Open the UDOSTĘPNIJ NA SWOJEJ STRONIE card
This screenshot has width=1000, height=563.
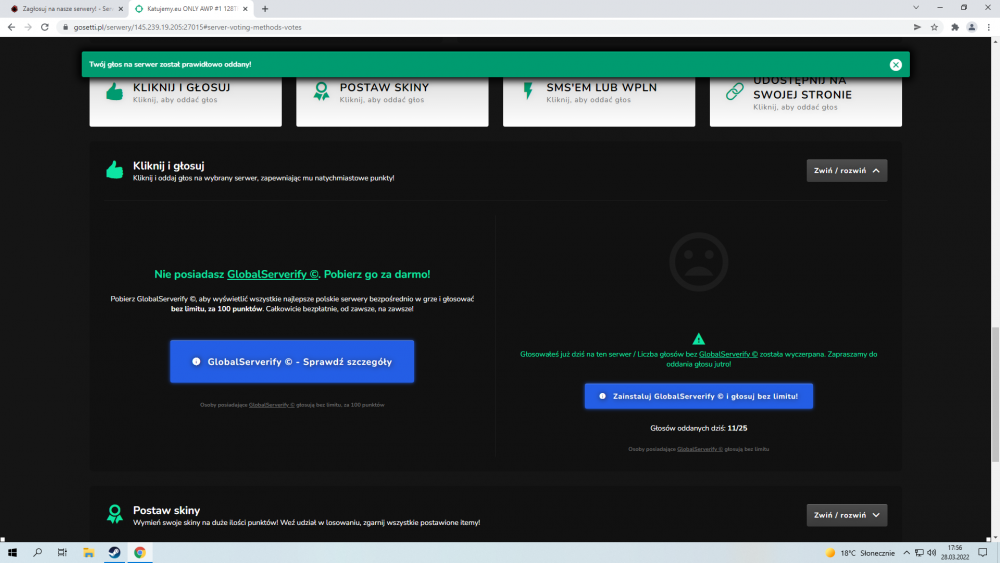point(805,101)
